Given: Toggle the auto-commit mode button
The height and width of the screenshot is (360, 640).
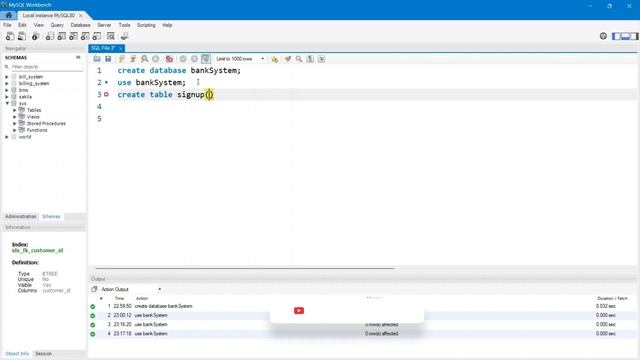Looking at the screenshot, I should 206,59.
